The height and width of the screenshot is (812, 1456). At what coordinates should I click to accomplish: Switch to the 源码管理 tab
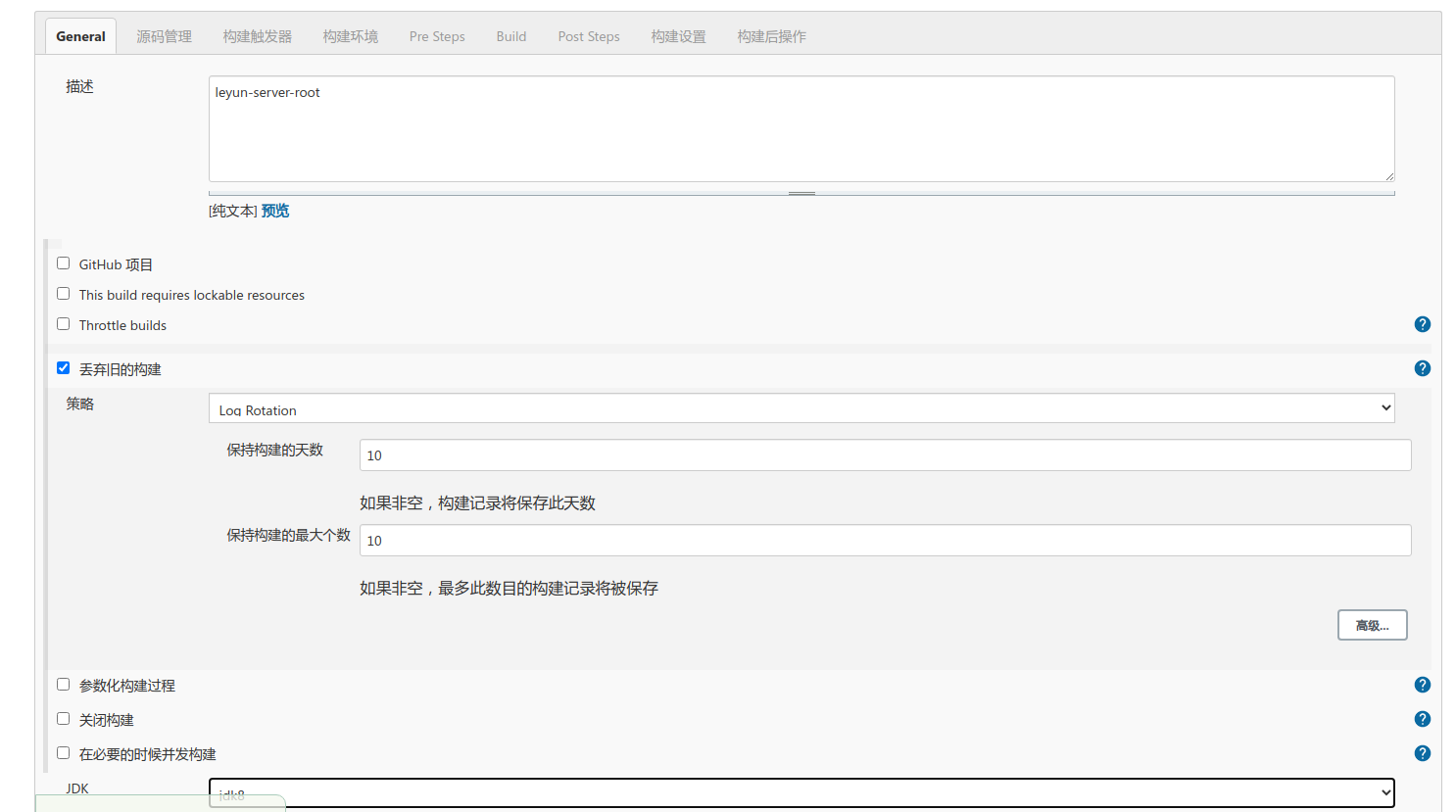(x=164, y=36)
